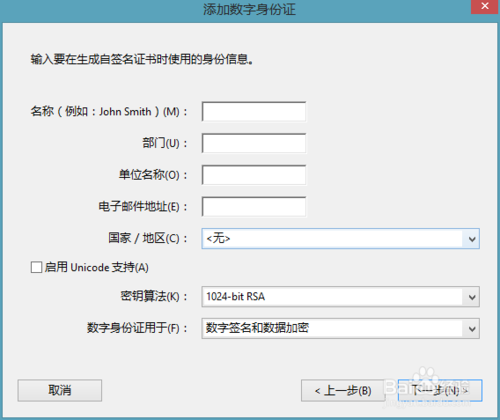Screen dimensions: 500x420
Task: Focus the 部门(U) department text box
Action: [254, 143]
